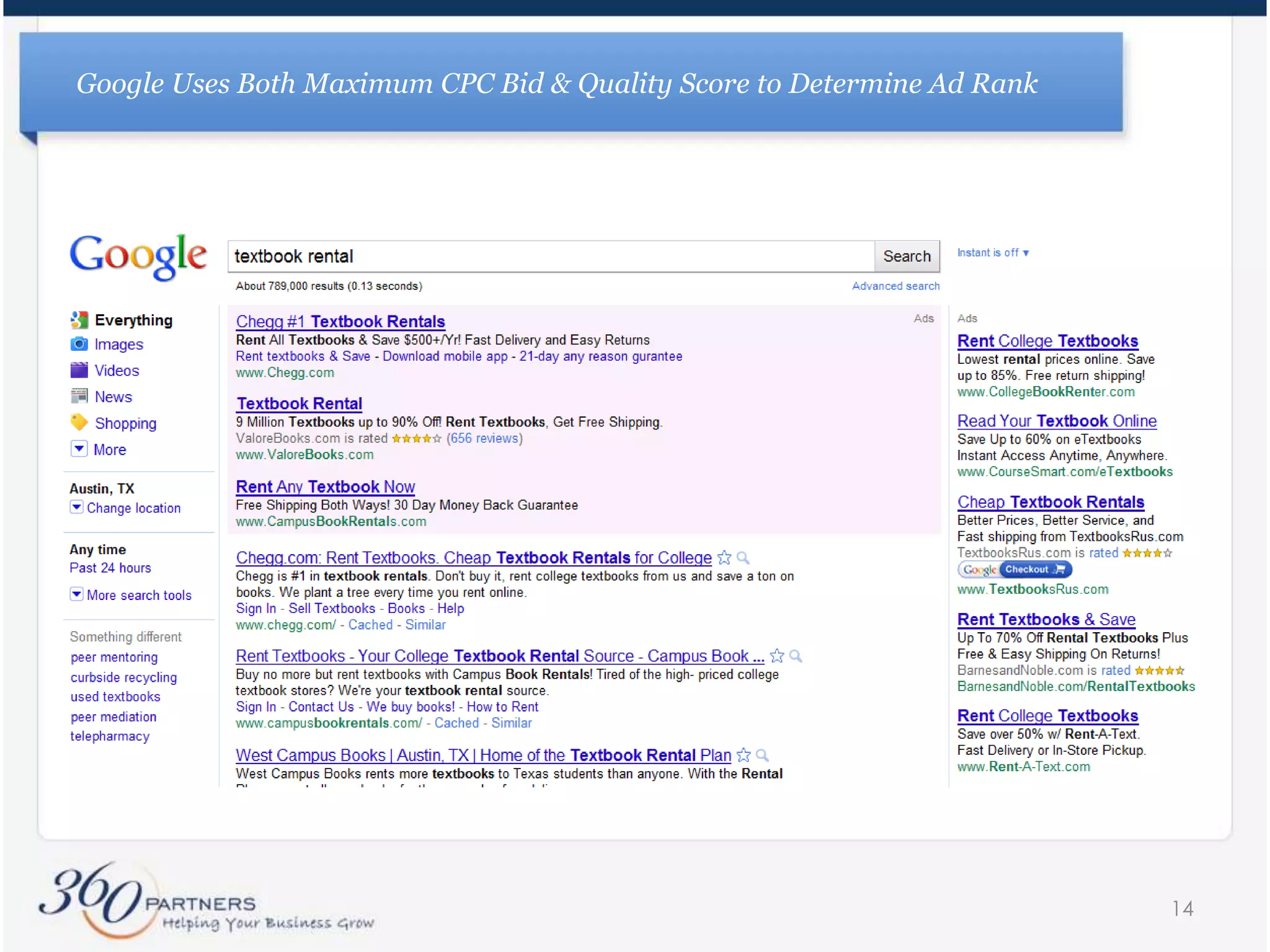Filter results by Past 24 hours
The height and width of the screenshot is (952, 1270).
pyautogui.click(x=110, y=568)
